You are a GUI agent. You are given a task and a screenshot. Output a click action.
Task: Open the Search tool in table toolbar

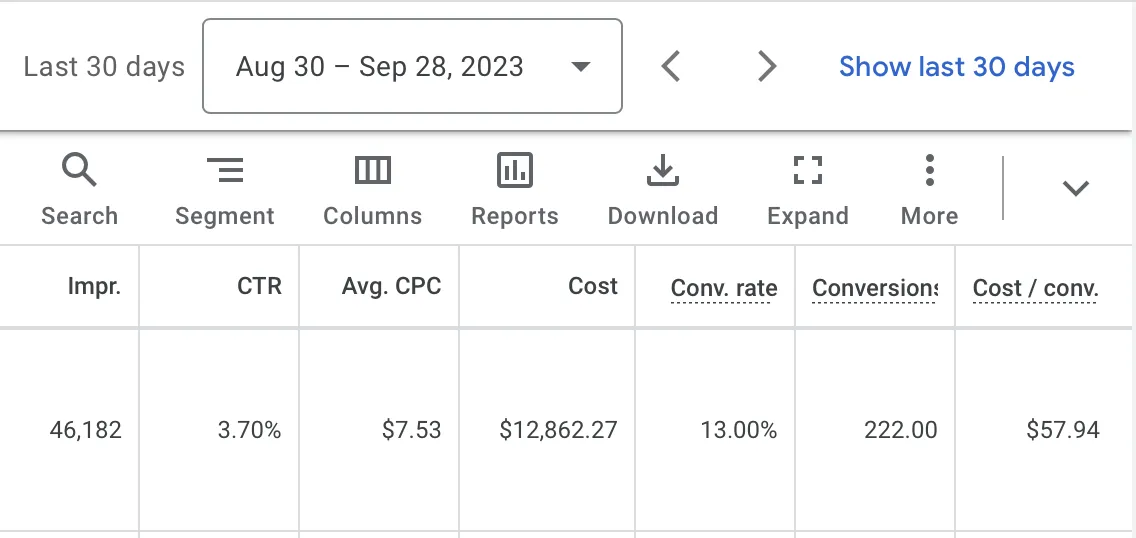[79, 190]
